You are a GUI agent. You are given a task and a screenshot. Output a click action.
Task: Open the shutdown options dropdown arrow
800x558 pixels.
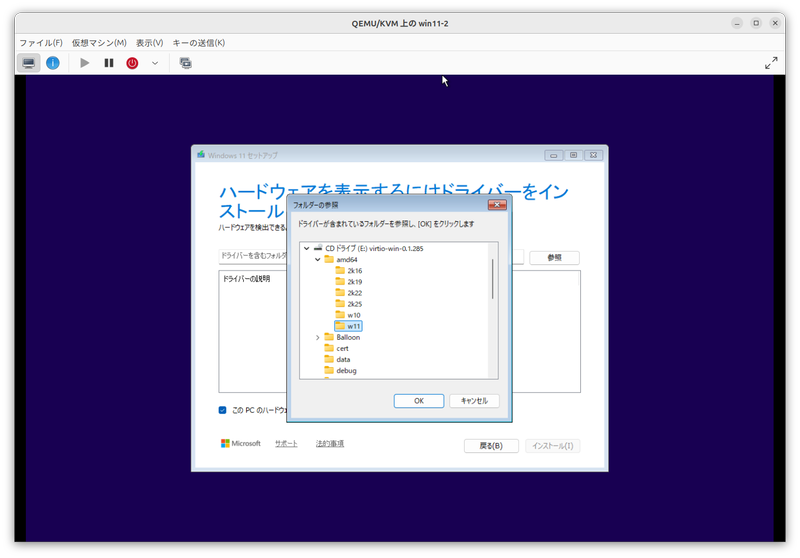[155, 63]
